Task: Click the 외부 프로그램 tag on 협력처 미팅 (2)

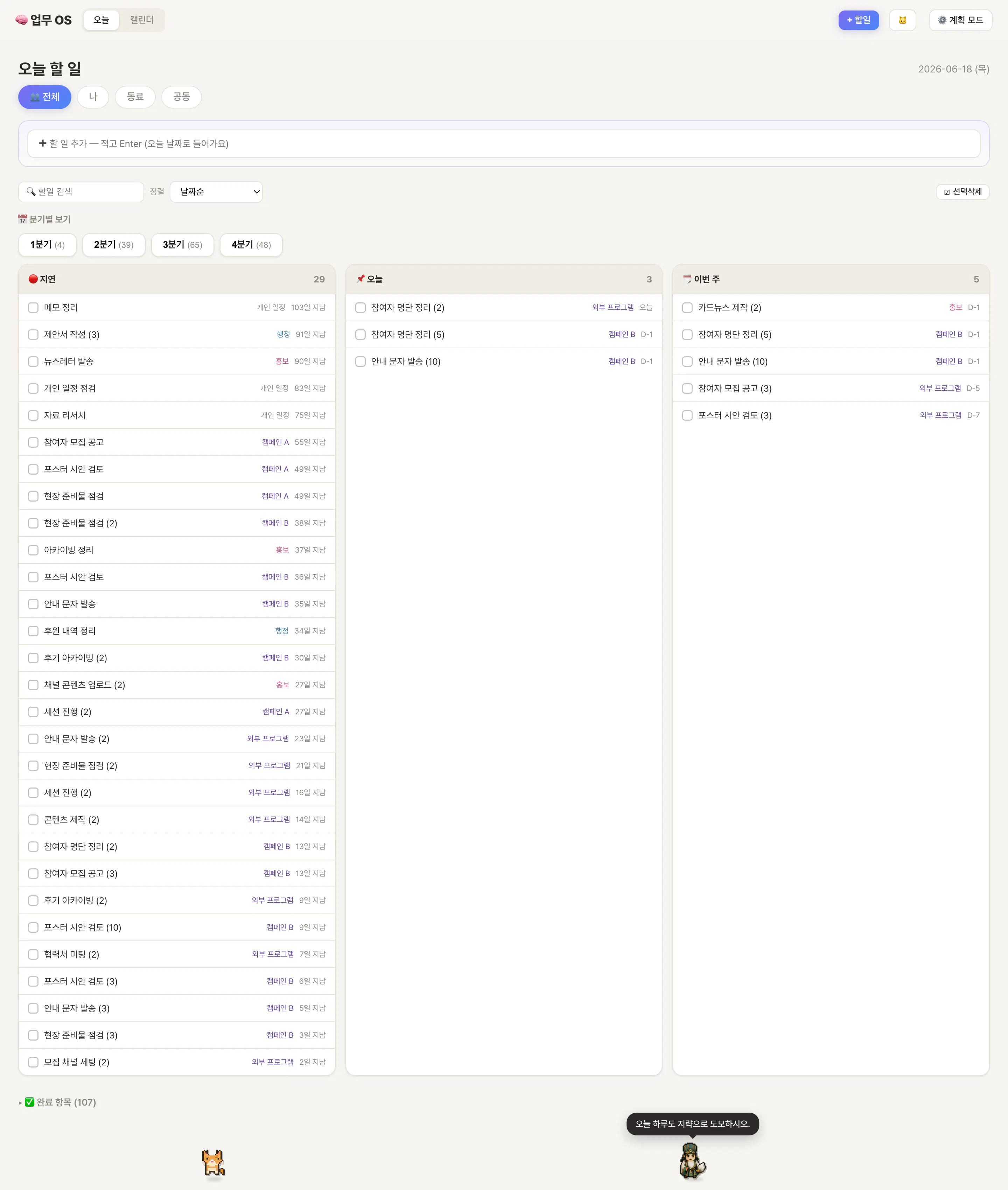Action: point(273,954)
